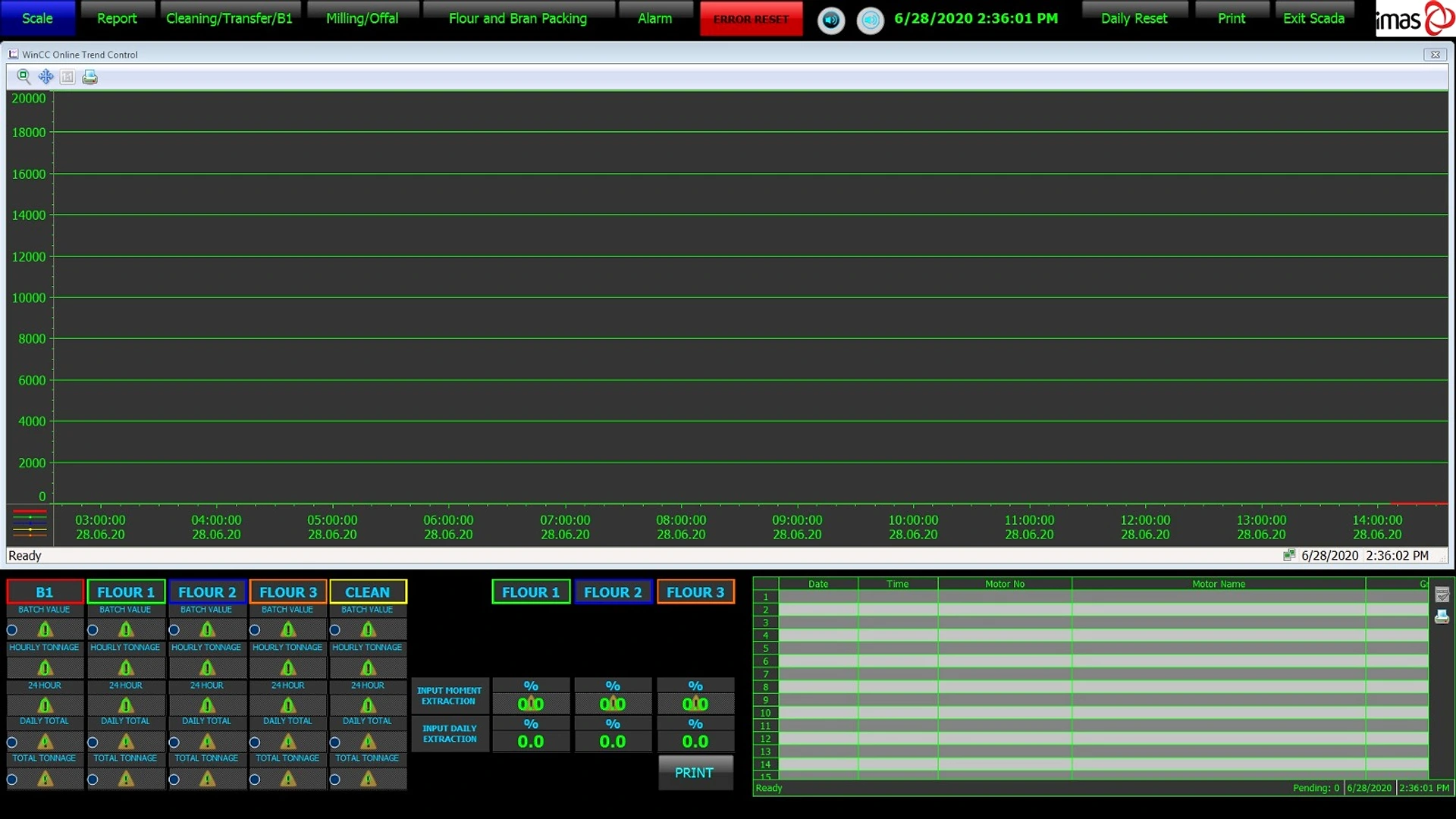Select FLOUR 1 batch value radio button
The height and width of the screenshot is (819, 1456).
[x=93, y=630]
